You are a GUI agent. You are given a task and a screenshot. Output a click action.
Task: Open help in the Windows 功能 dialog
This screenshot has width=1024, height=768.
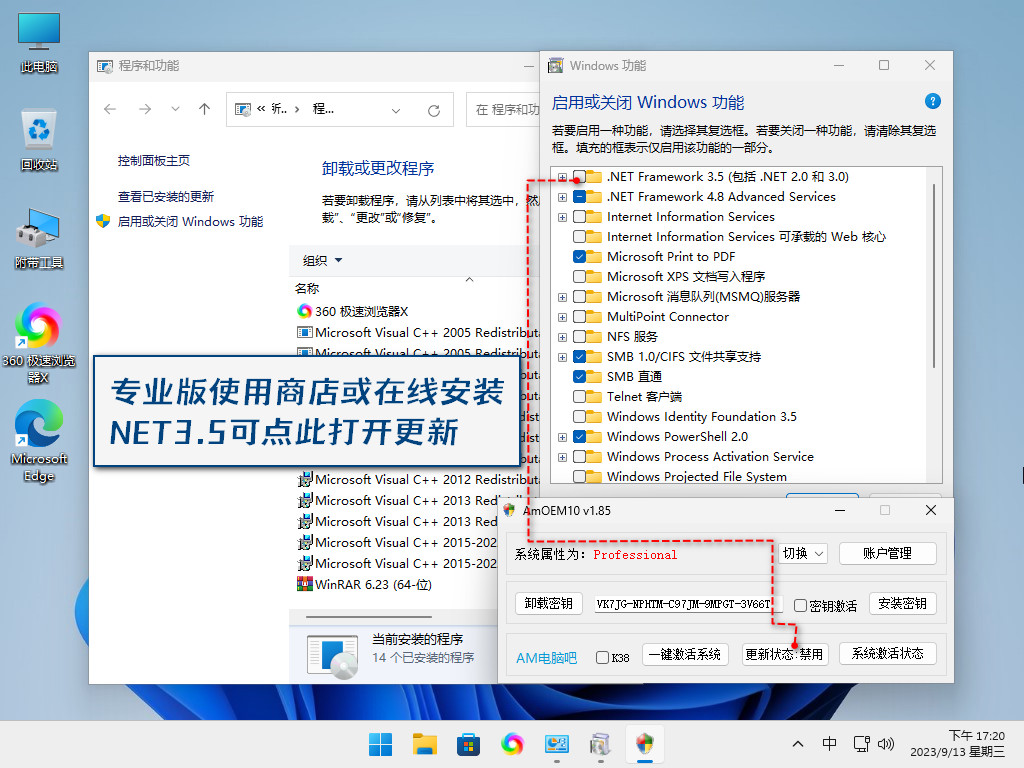click(x=933, y=101)
